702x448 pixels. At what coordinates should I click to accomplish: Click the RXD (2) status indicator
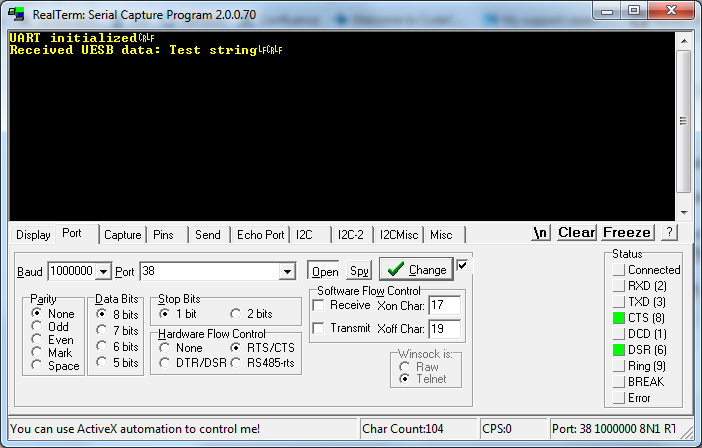619,286
